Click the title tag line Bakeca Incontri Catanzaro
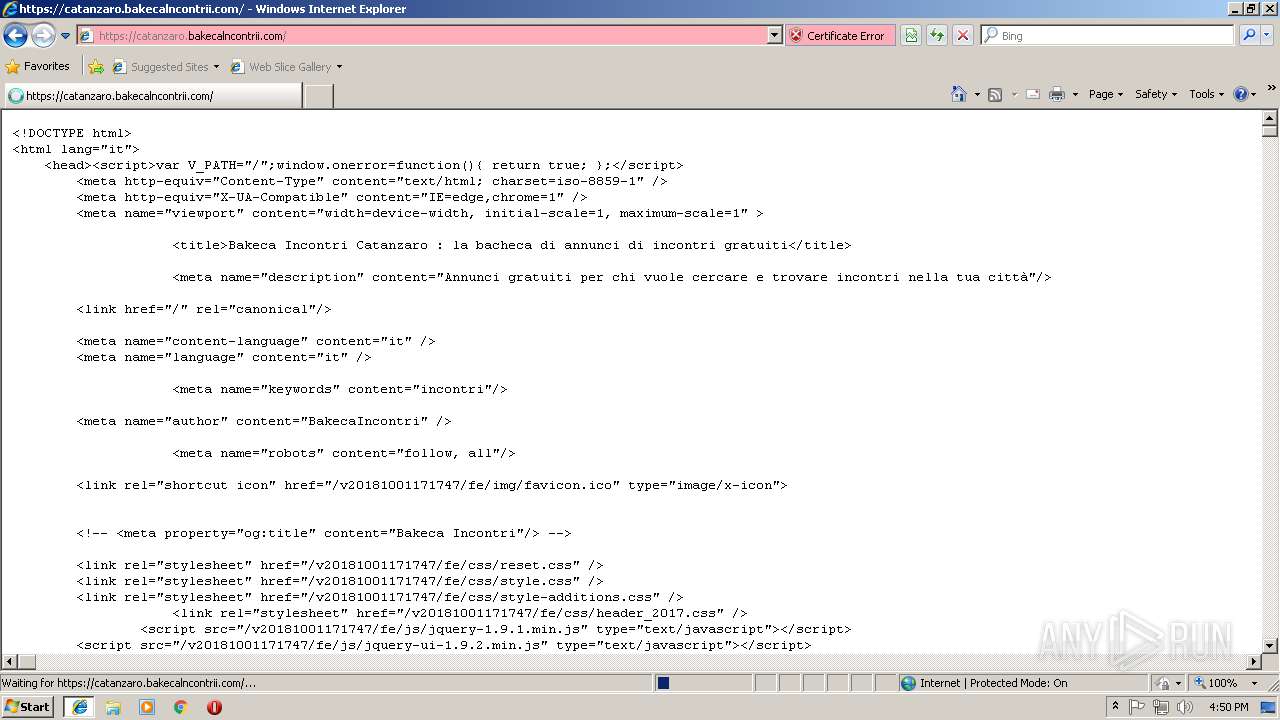This screenshot has width=1280, height=720. [512, 245]
